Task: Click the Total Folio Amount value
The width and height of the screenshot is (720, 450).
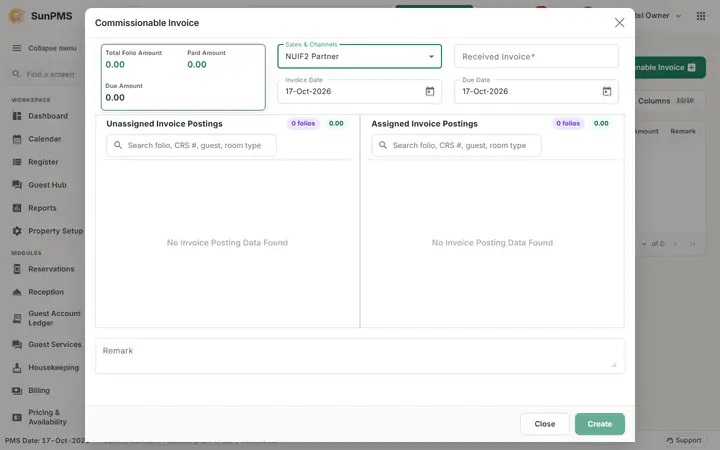Action: click(x=115, y=65)
